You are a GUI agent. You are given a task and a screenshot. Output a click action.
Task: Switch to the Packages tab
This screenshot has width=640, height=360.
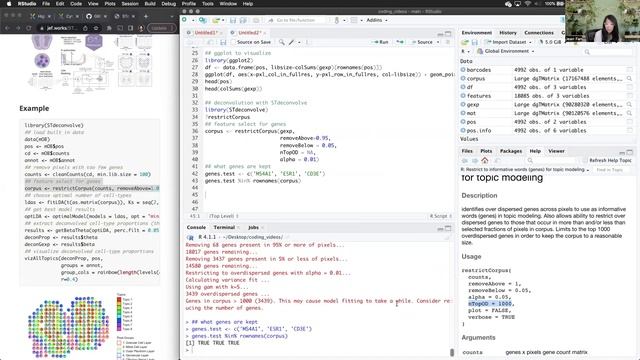tap(511, 151)
